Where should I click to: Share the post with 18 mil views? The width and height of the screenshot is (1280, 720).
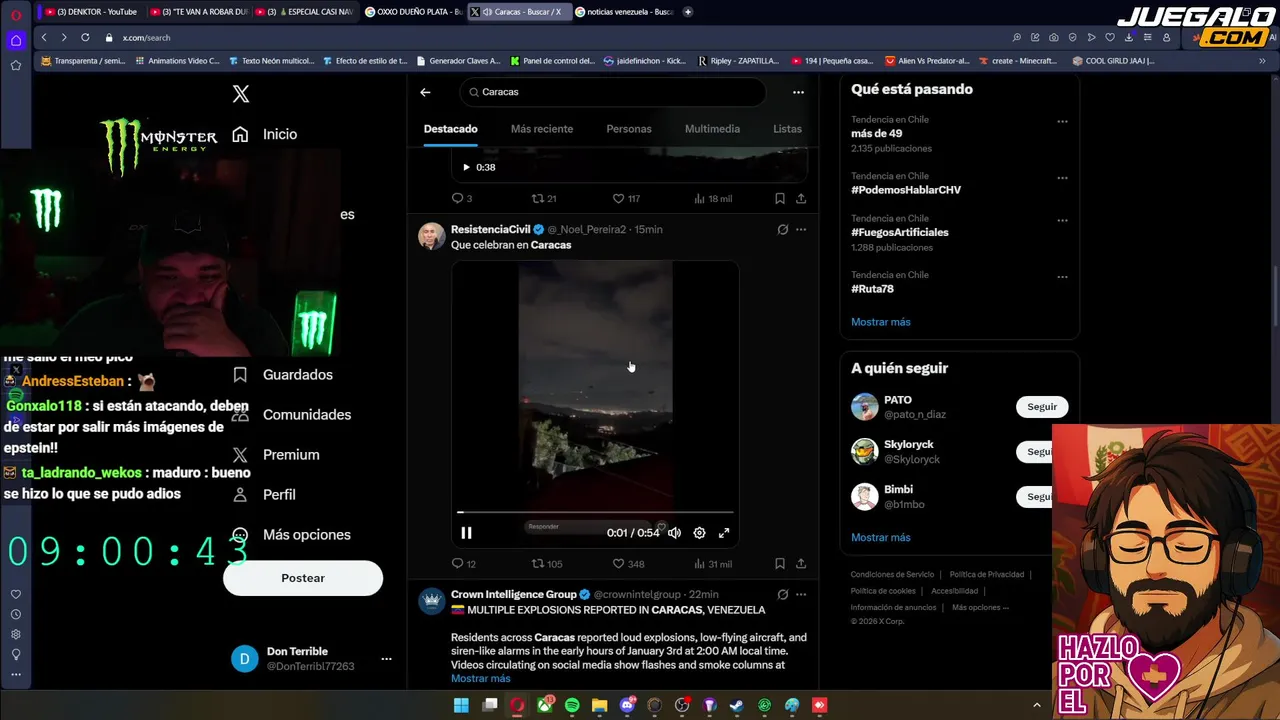click(801, 198)
